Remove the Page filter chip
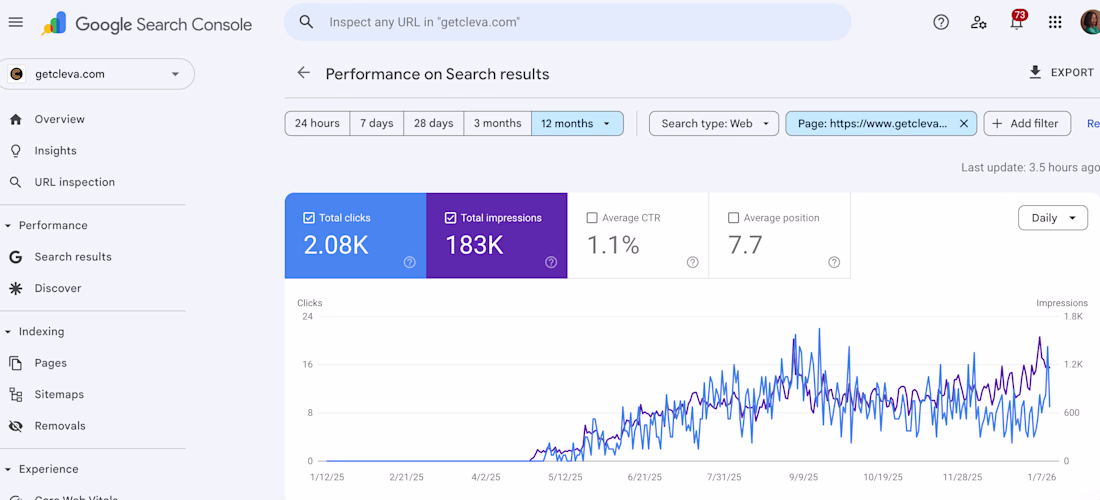This screenshot has height=500, width=1100. click(x=964, y=124)
